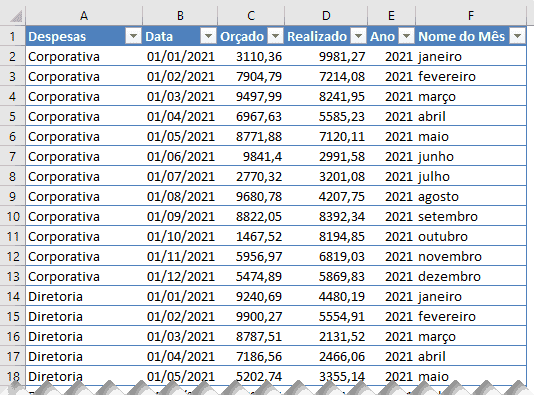This screenshot has height=395, width=534.
Task: Click month cell setembro
Action: pyautogui.click(x=471, y=216)
